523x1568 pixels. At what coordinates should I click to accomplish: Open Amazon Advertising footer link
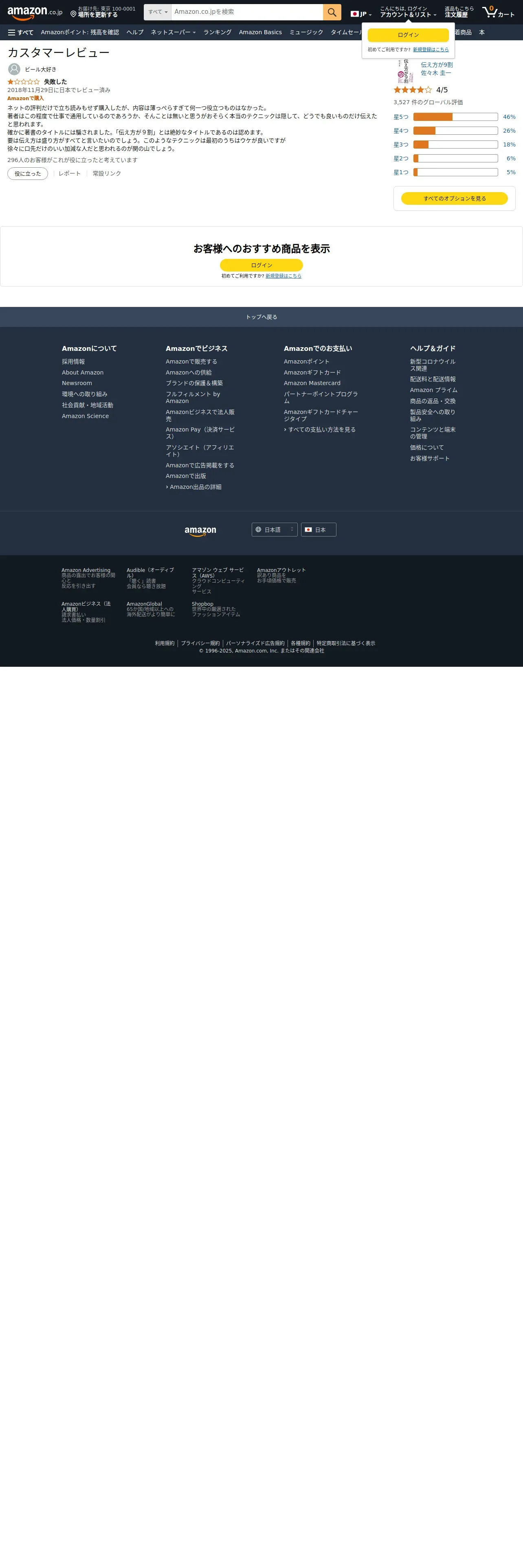click(x=86, y=570)
